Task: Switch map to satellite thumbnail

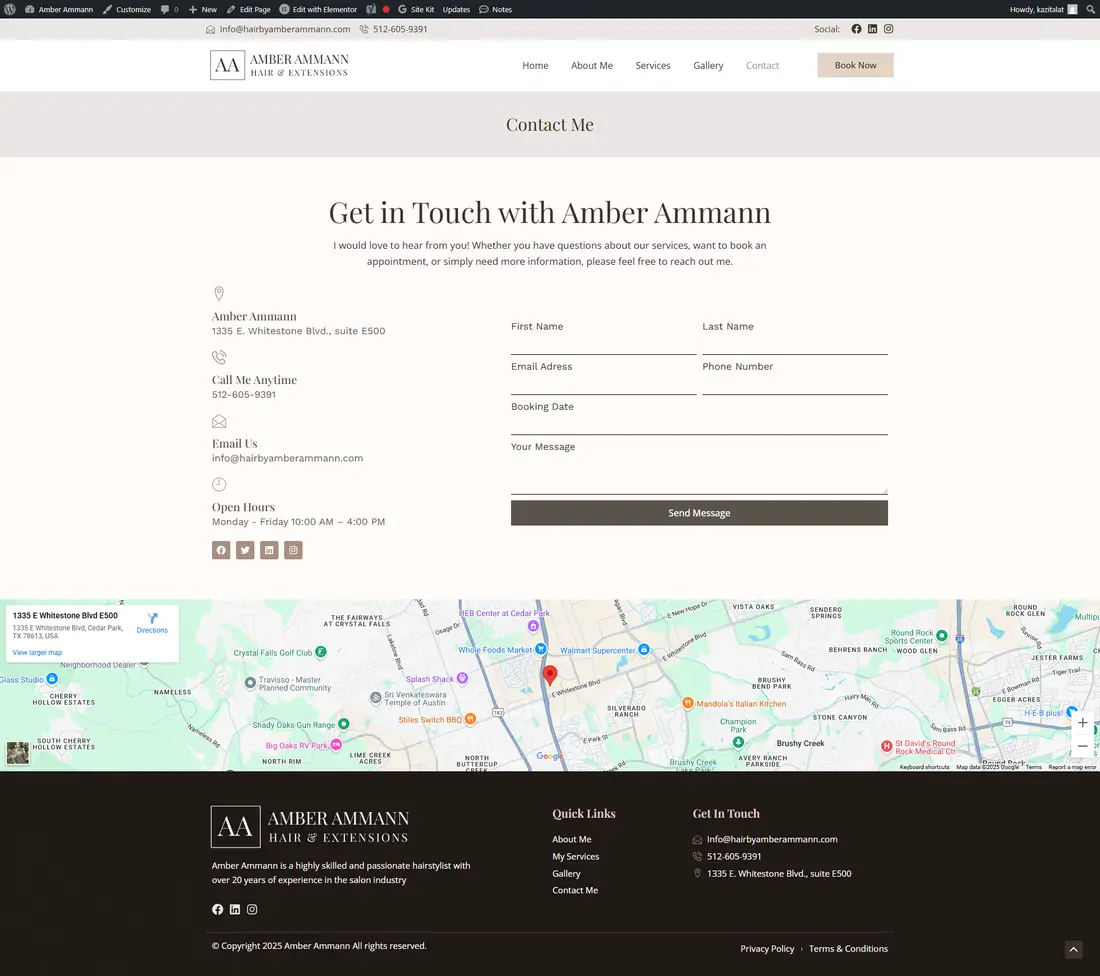Action: (x=18, y=752)
